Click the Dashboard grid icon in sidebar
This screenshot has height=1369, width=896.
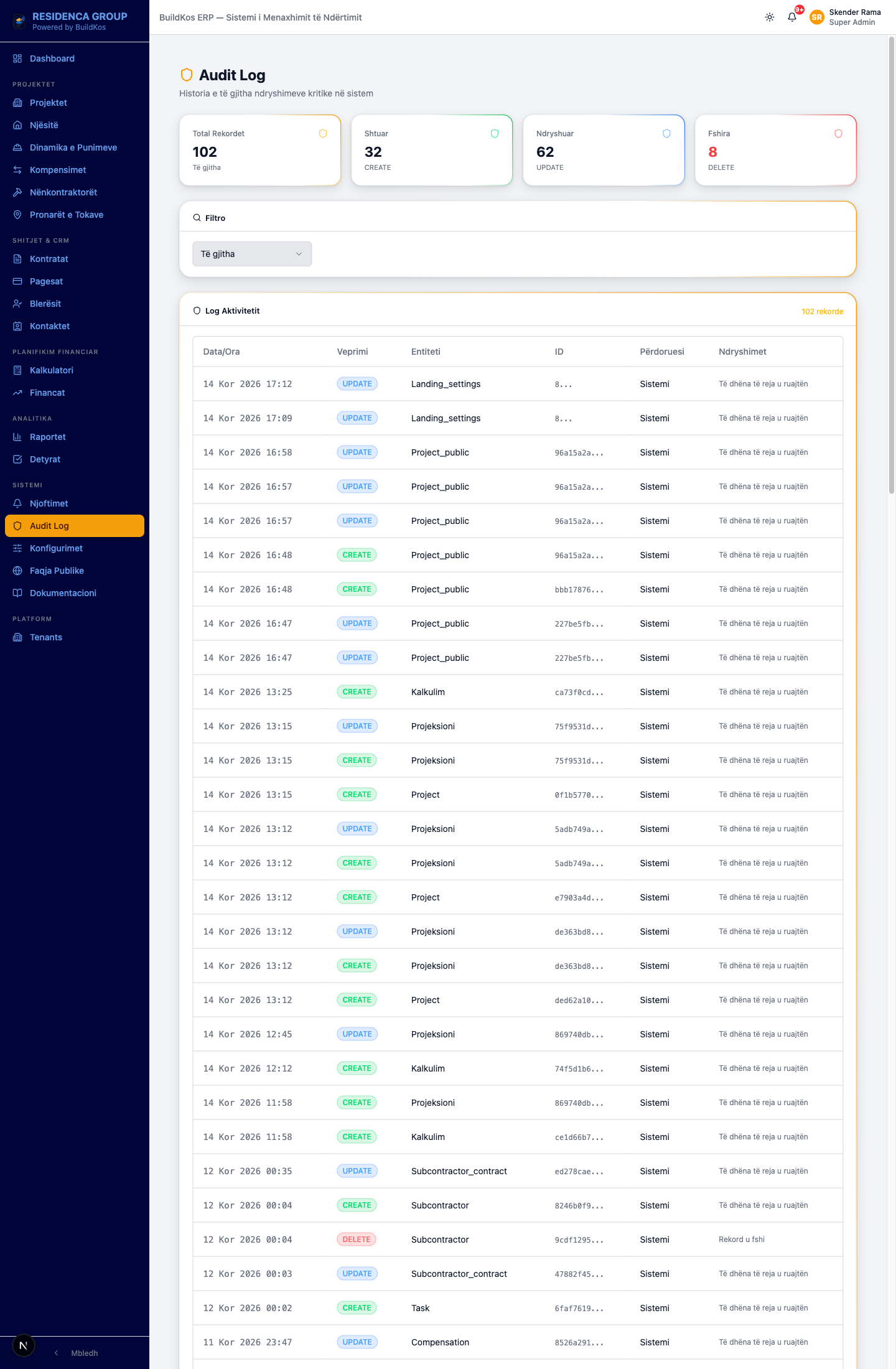[17, 58]
